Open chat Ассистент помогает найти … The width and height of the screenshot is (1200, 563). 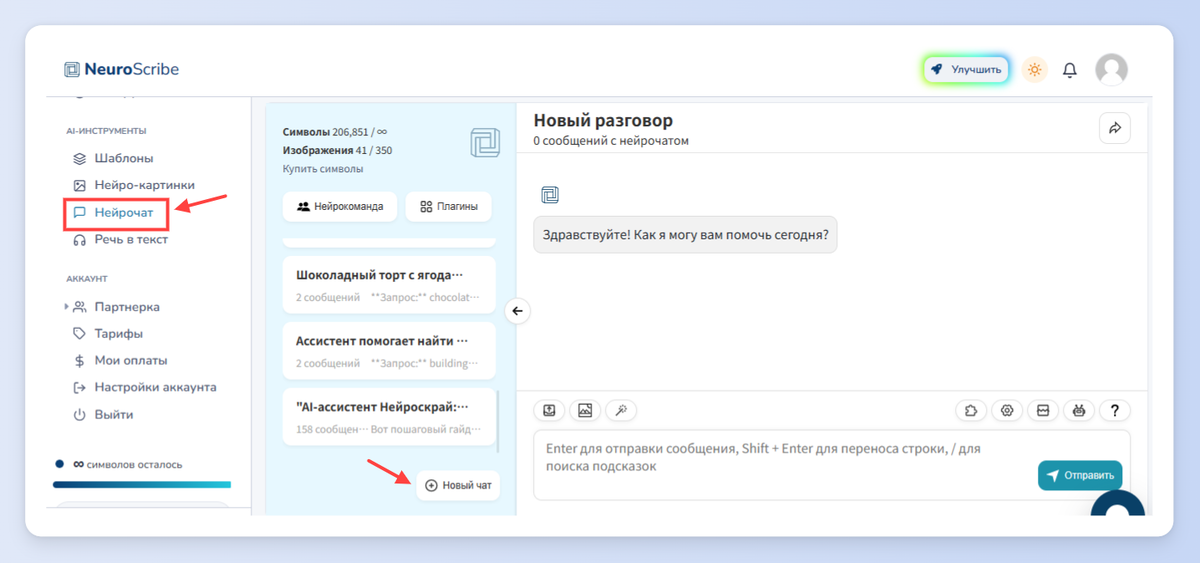389,350
